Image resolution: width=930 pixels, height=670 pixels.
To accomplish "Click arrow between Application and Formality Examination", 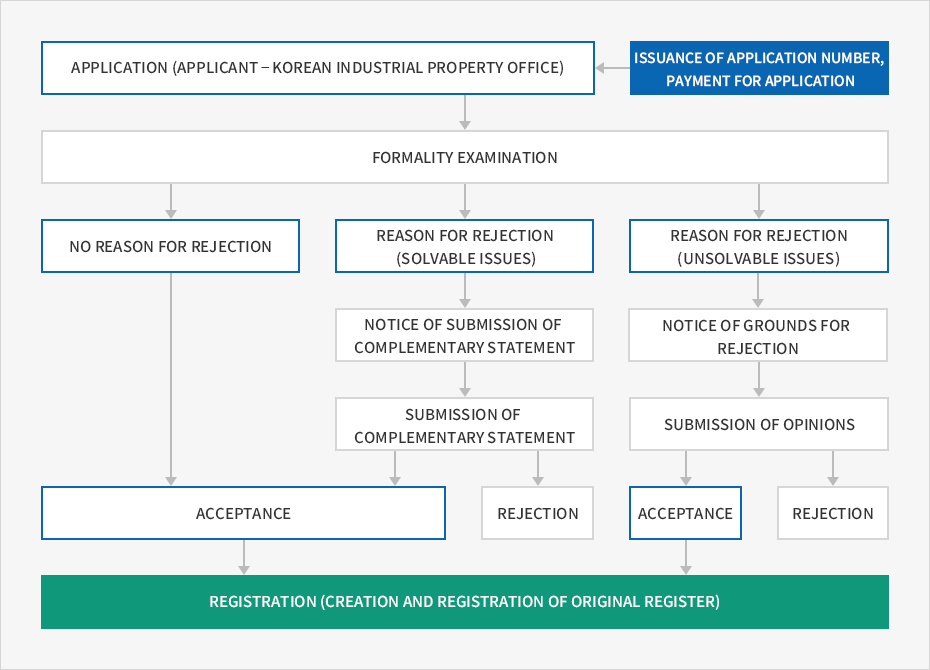I will click(x=465, y=112).
